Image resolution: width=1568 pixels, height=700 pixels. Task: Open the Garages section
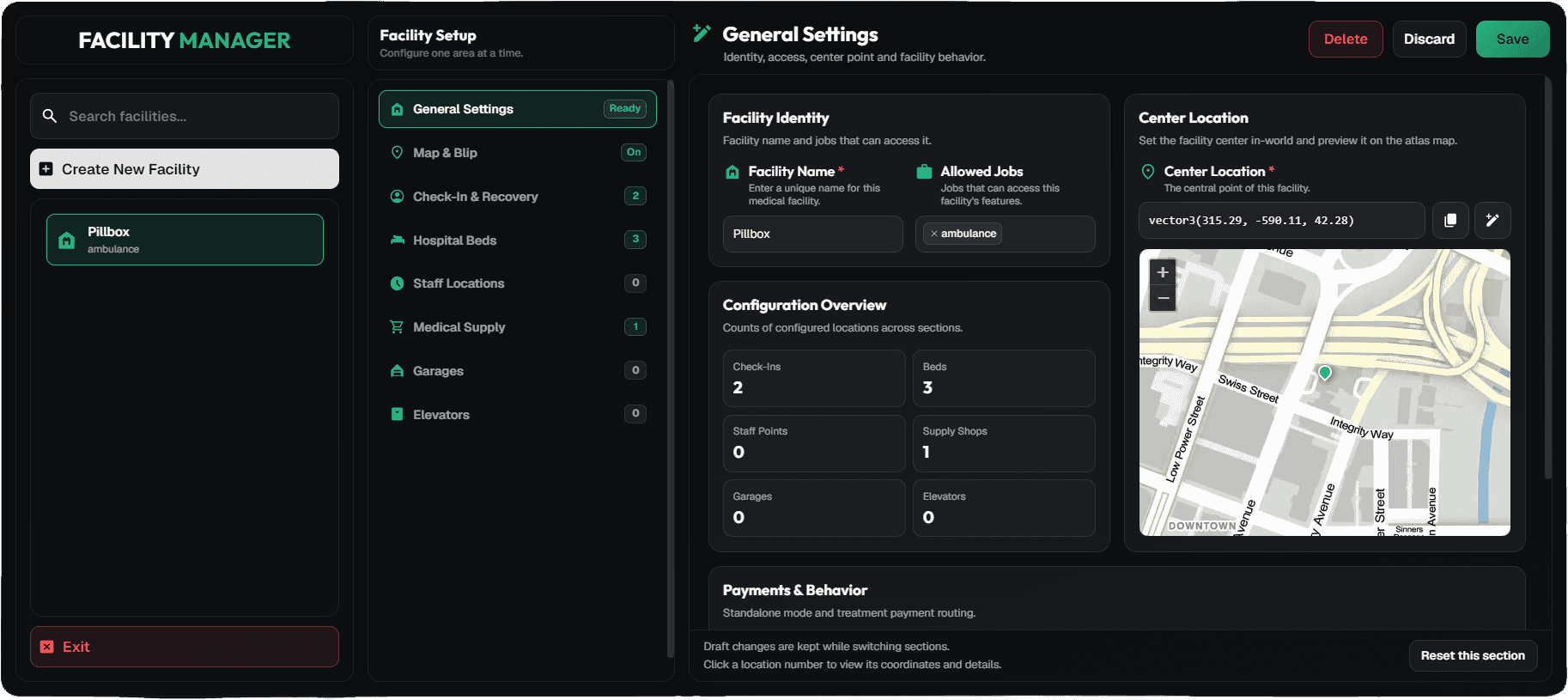pos(518,371)
